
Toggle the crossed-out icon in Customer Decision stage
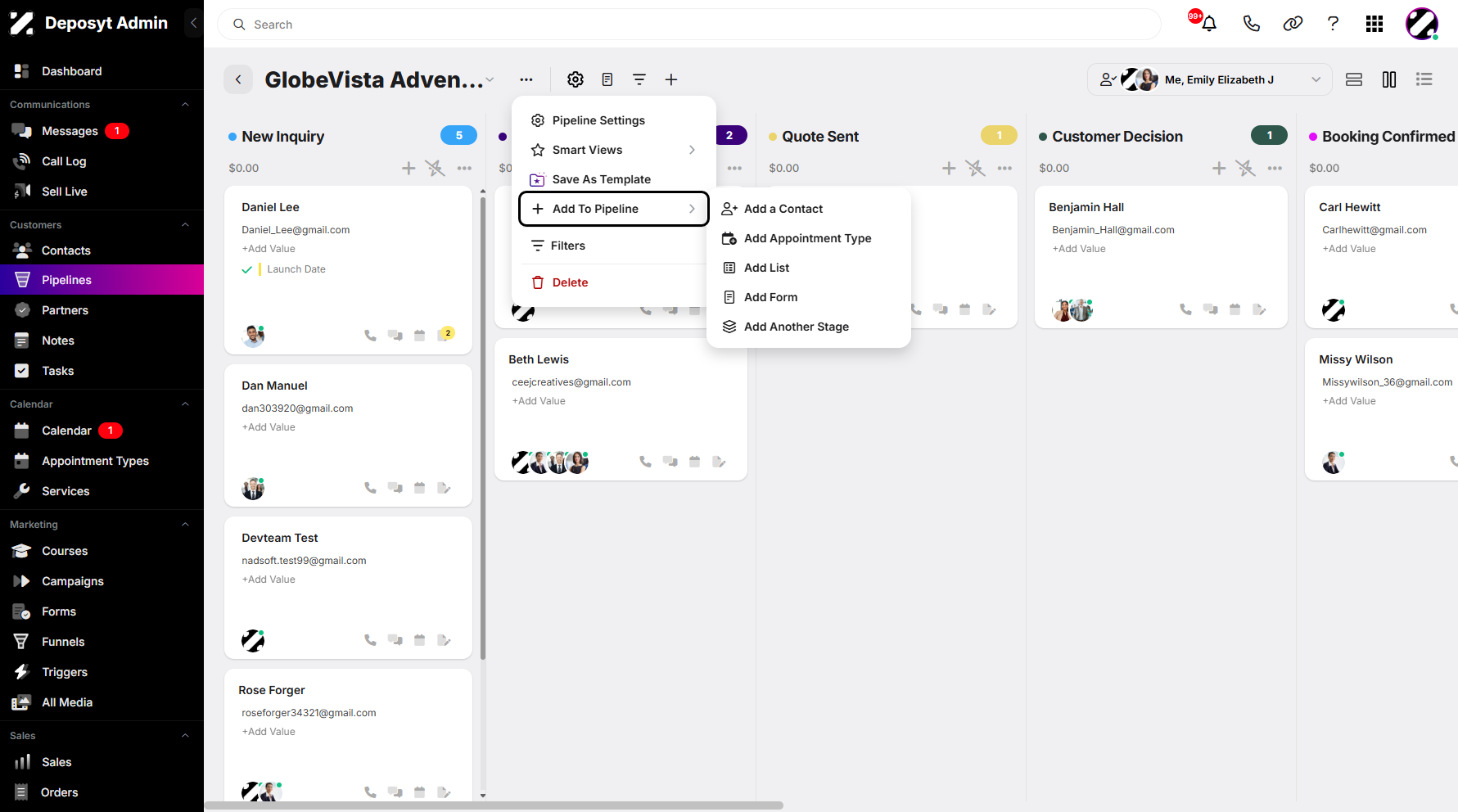click(x=1245, y=168)
